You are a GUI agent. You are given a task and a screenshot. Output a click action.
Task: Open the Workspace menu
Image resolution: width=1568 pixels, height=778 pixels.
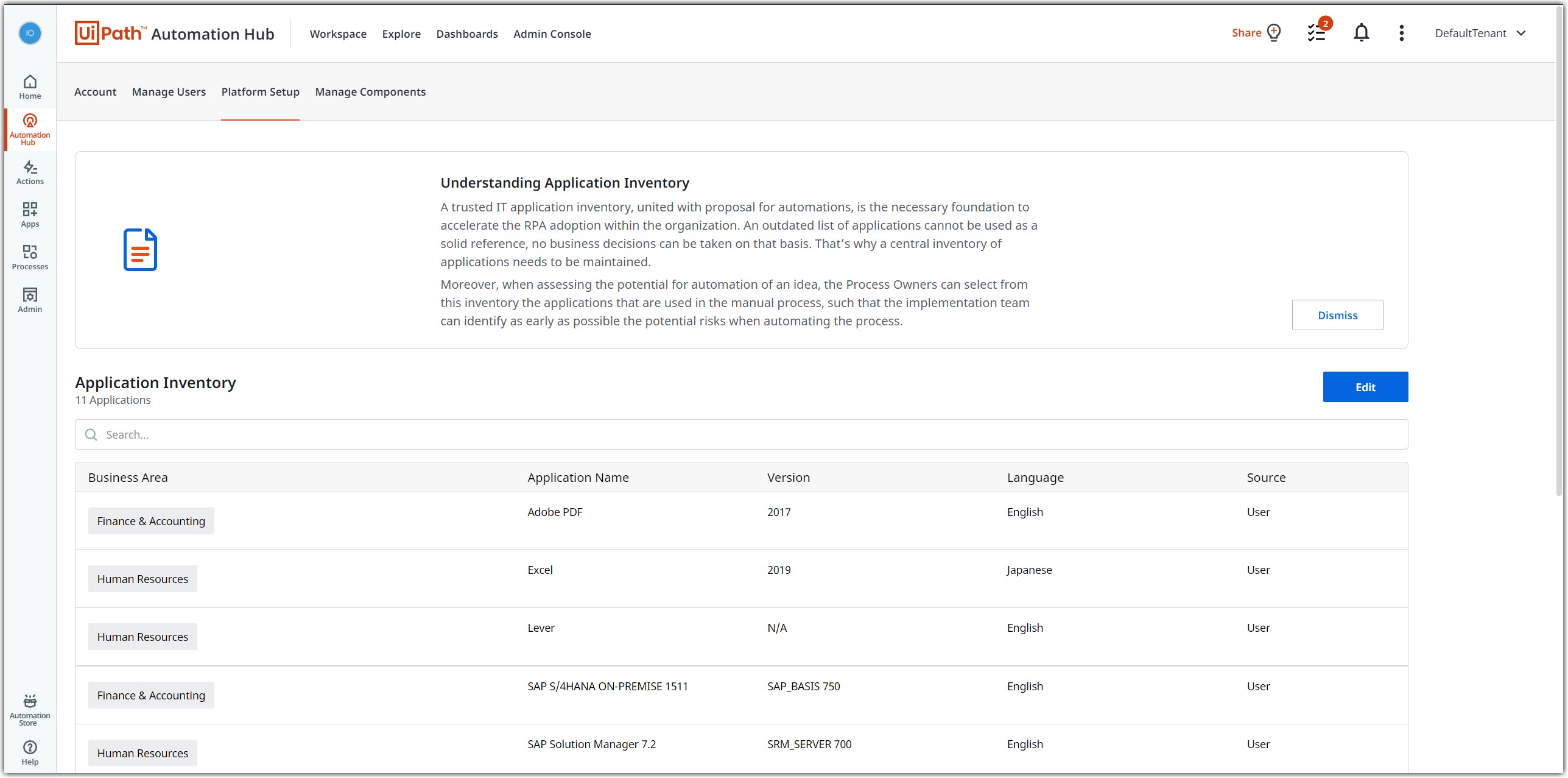(338, 34)
